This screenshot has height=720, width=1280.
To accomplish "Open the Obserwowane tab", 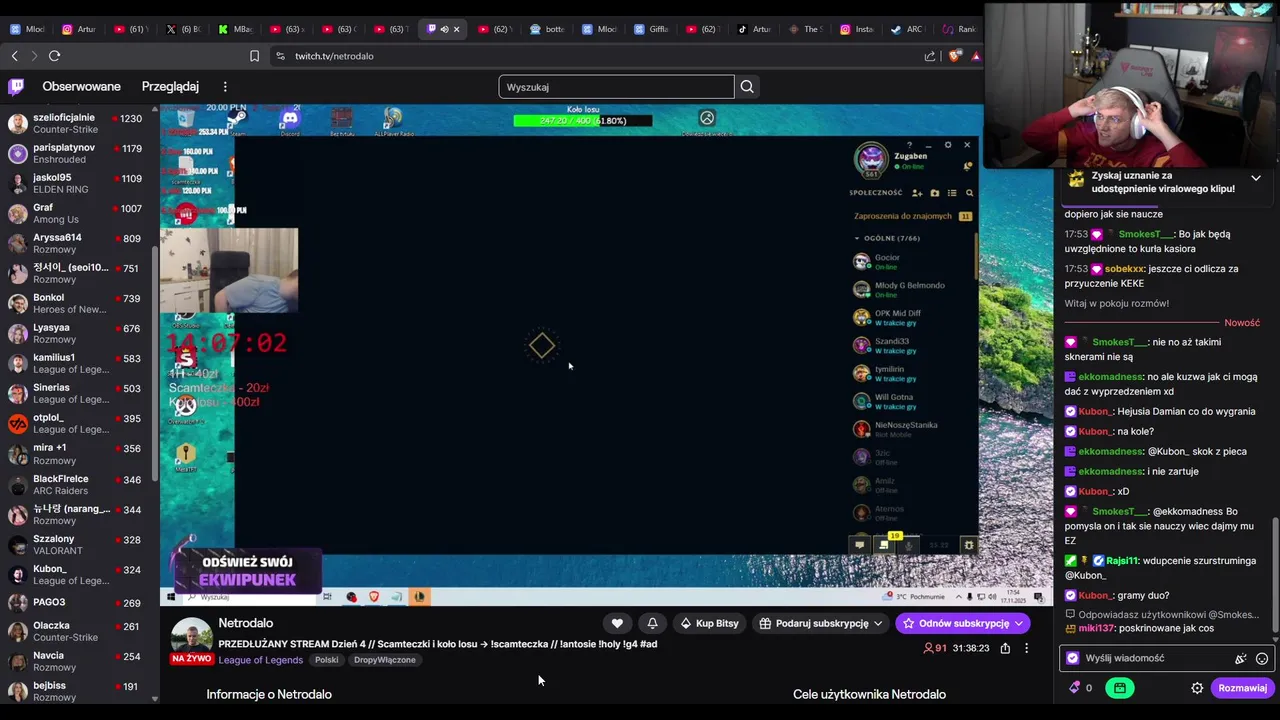I will (81, 87).
